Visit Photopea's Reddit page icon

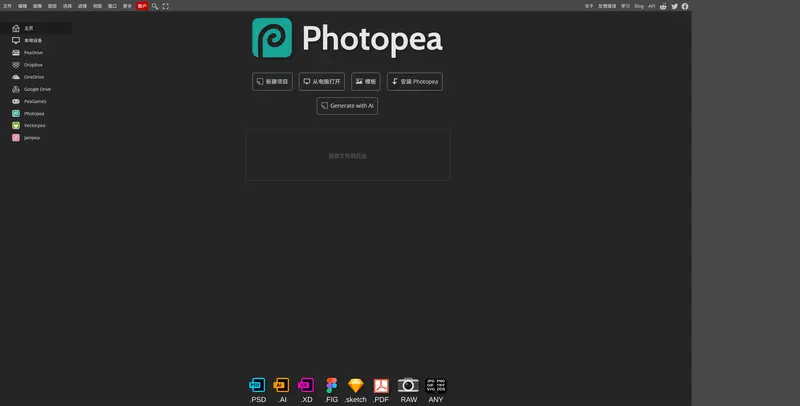tap(663, 6)
